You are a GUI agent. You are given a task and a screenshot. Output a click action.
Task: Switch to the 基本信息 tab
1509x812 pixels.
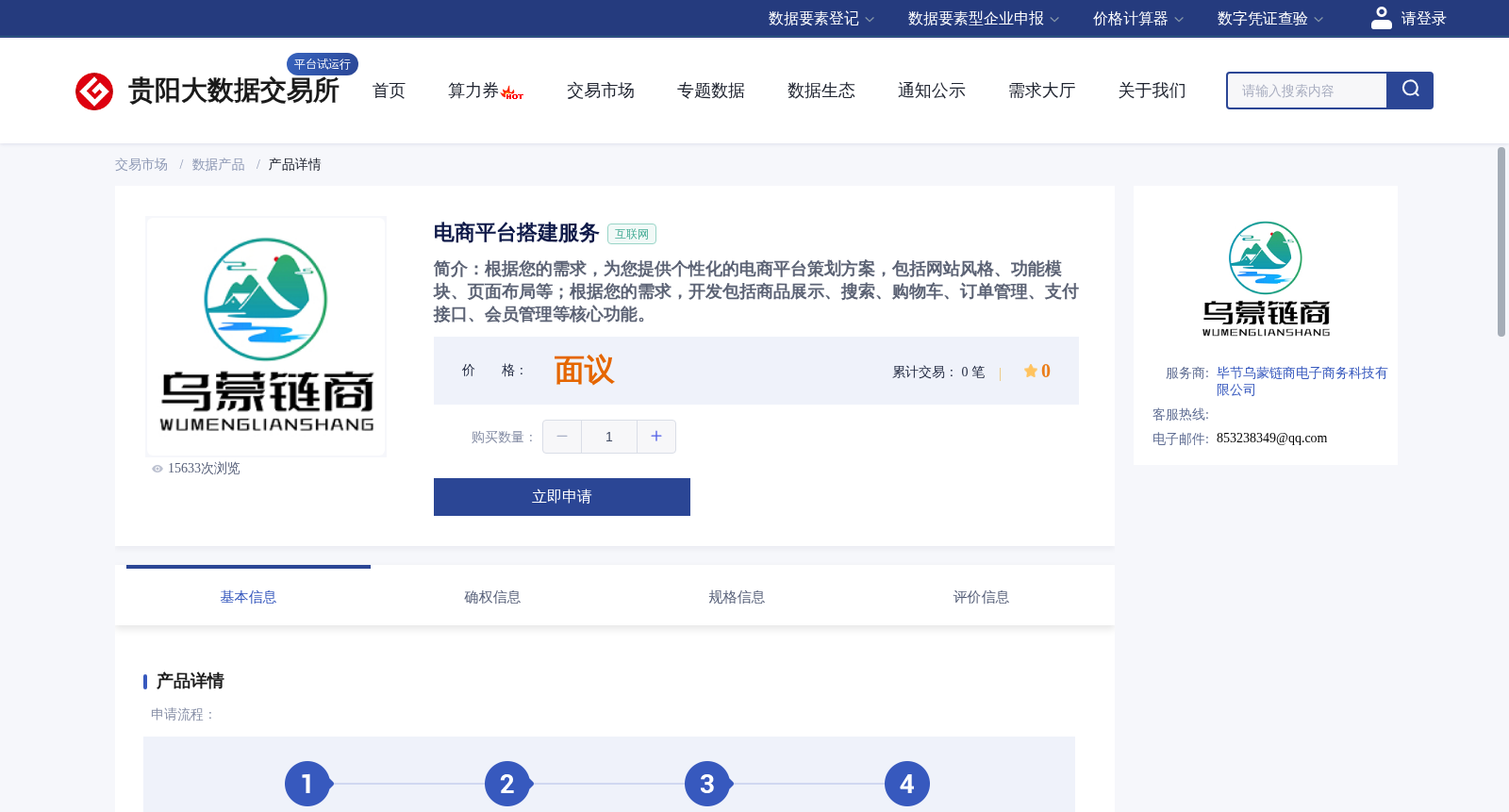click(248, 597)
